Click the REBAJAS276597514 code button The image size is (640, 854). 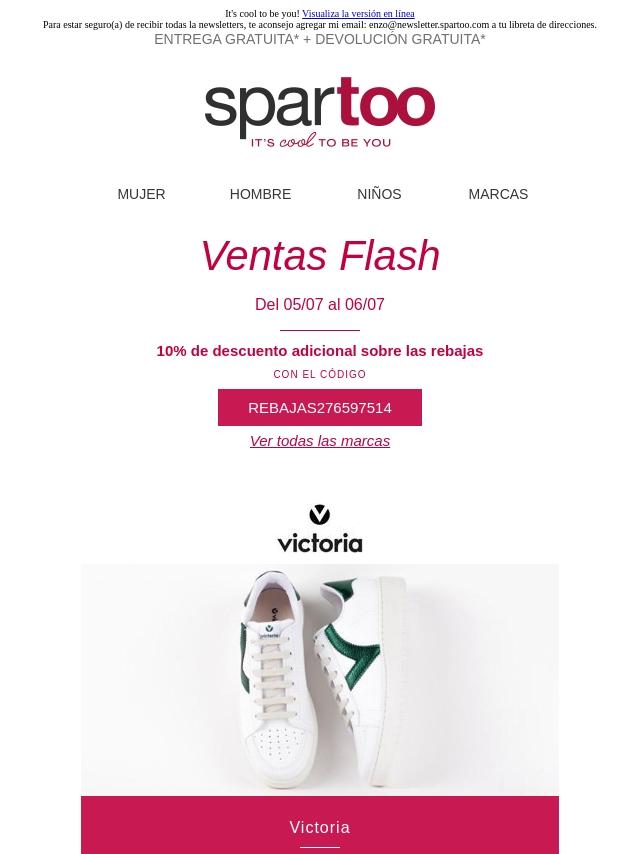tap(320, 407)
